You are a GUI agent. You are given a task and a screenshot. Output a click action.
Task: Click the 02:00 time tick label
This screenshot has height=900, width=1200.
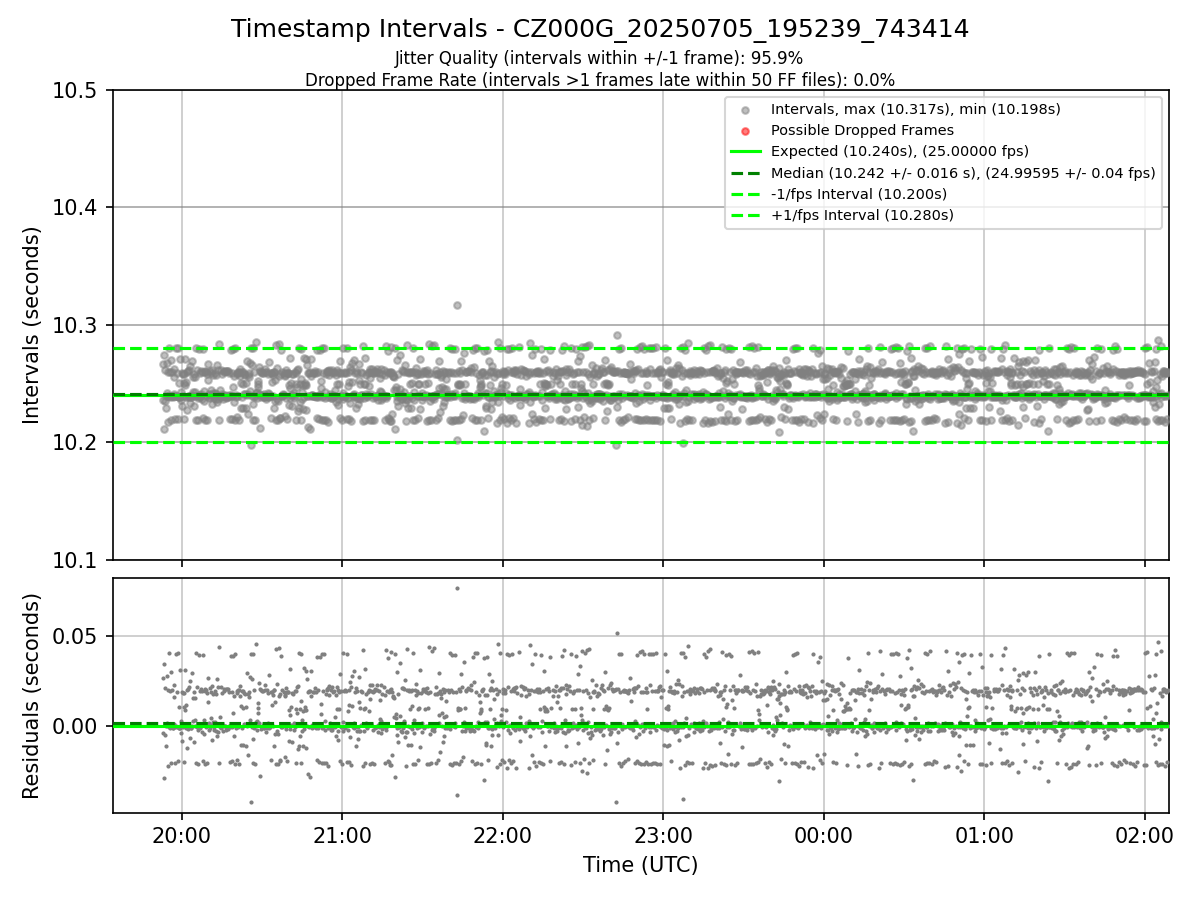pos(1144,834)
